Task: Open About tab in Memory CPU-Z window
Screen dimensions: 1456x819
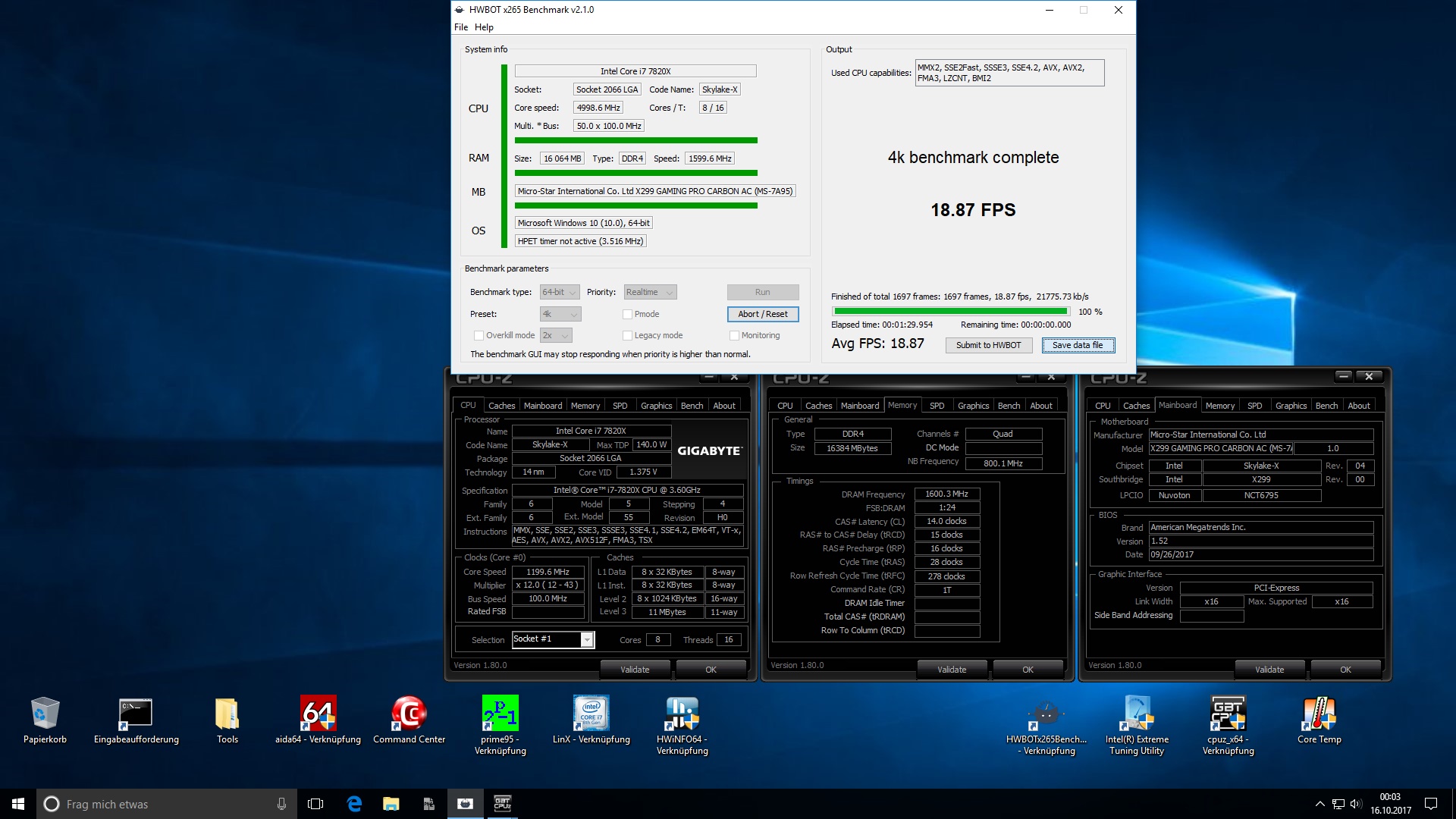Action: click(x=1040, y=406)
